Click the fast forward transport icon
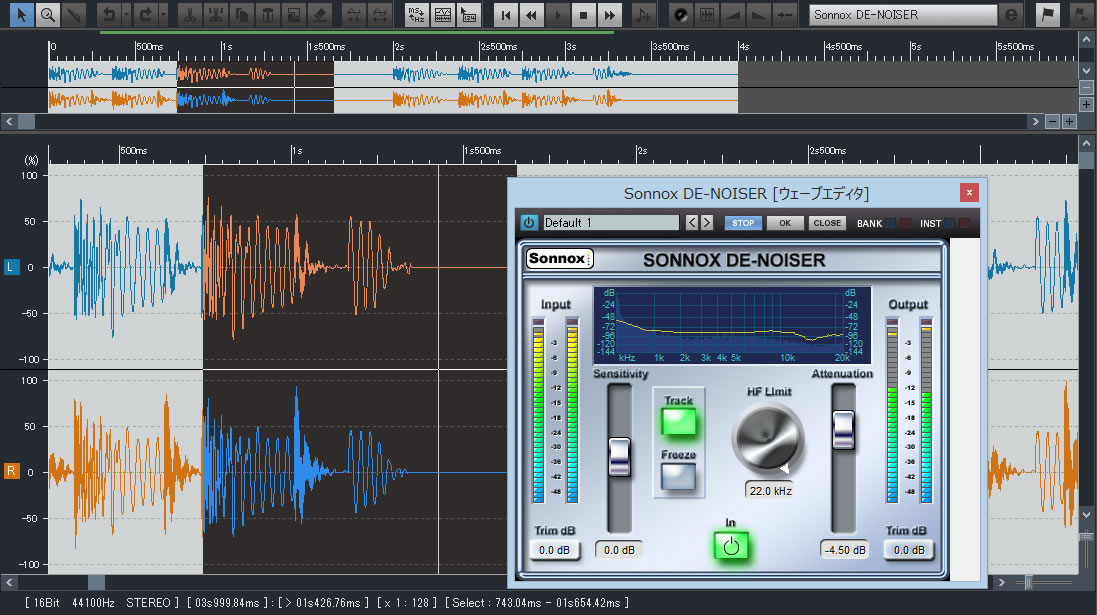The height and width of the screenshot is (615, 1097). (x=609, y=15)
